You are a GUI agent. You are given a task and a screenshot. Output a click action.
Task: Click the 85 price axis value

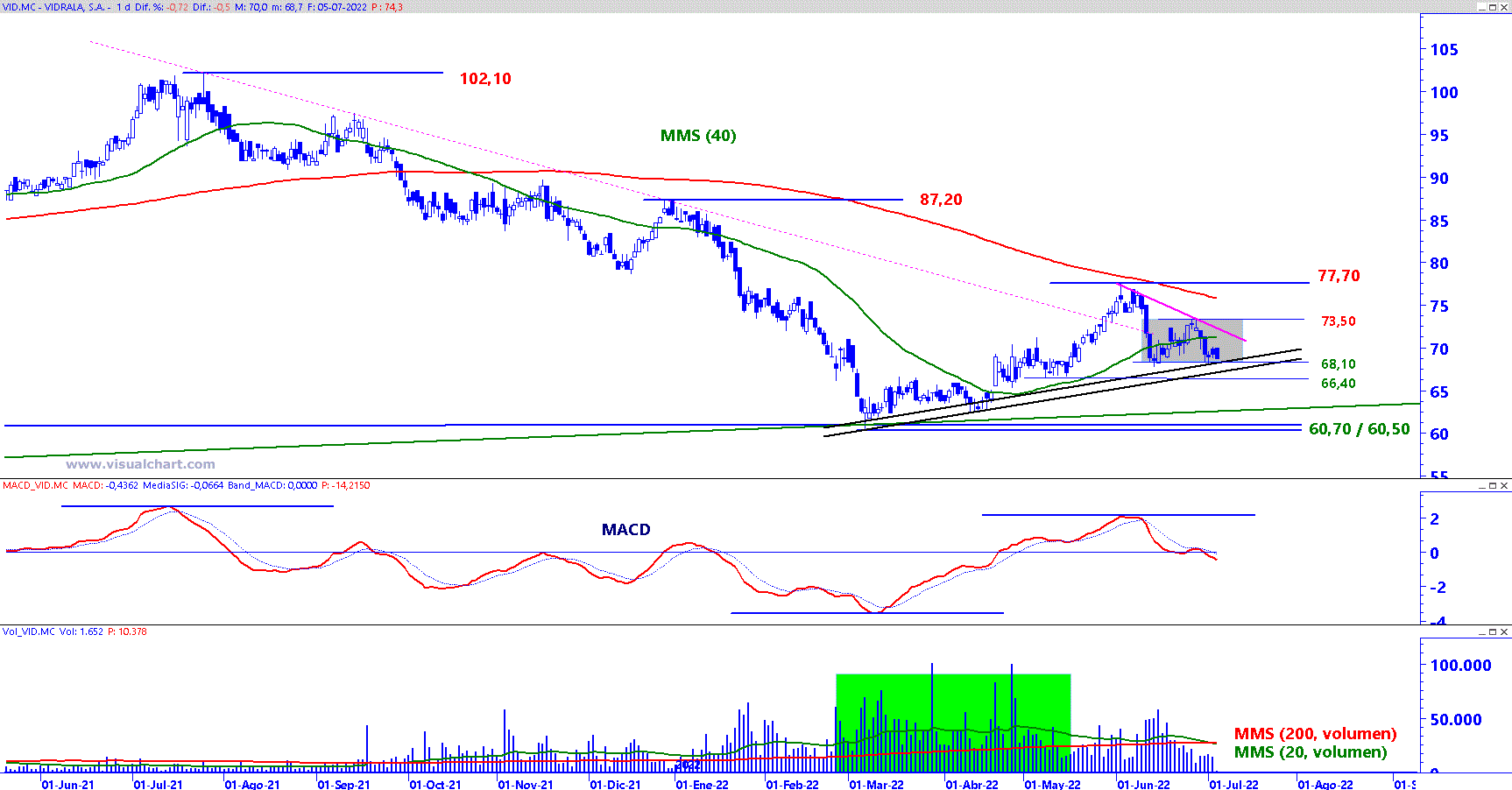point(1439,222)
